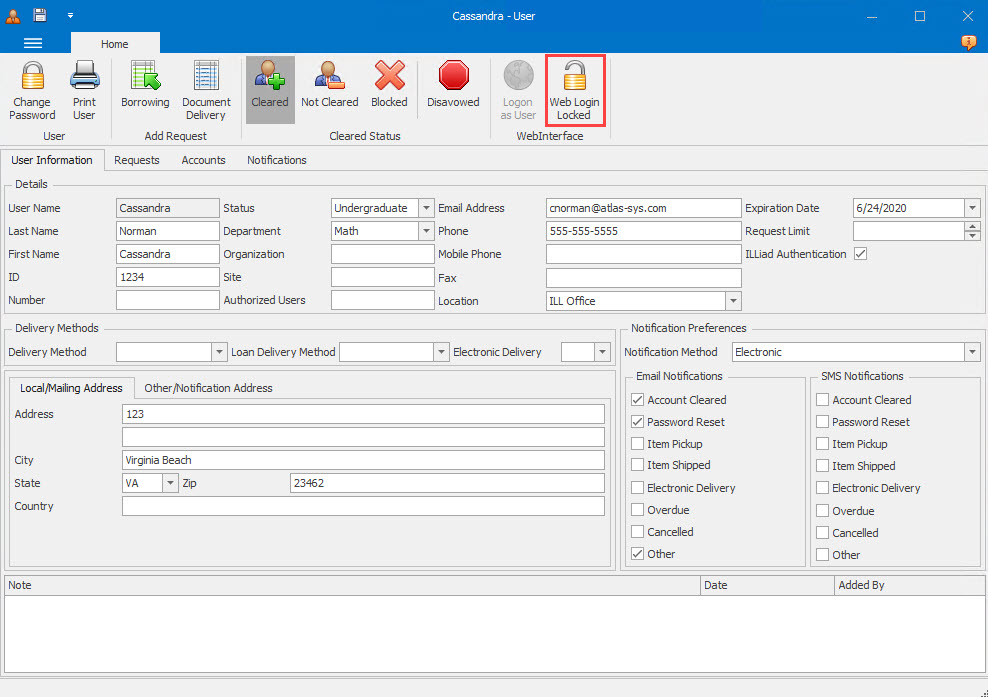Screen dimensions: 988x697
Task: Open the Notification Method dropdown
Action: click(x=972, y=352)
